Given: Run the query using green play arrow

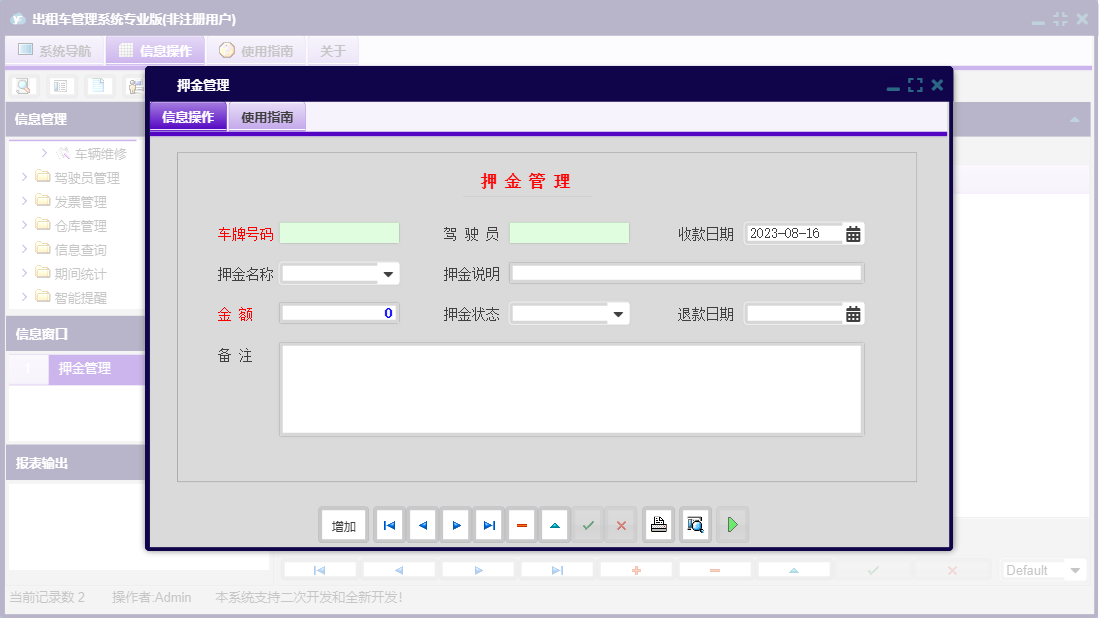Looking at the screenshot, I should (x=732, y=524).
